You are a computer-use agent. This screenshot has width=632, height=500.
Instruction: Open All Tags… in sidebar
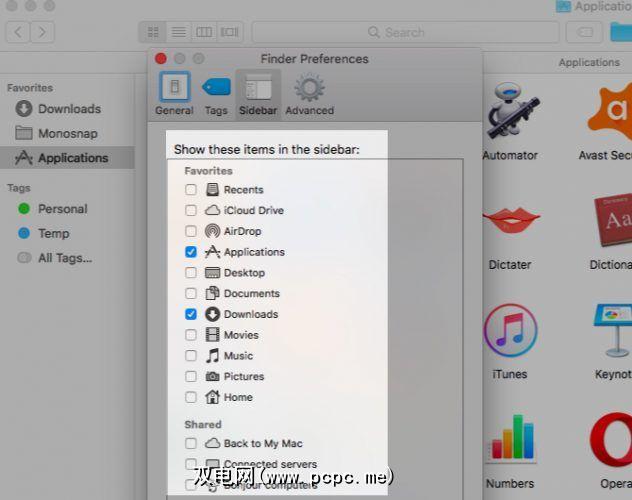click(x=55, y=258)
